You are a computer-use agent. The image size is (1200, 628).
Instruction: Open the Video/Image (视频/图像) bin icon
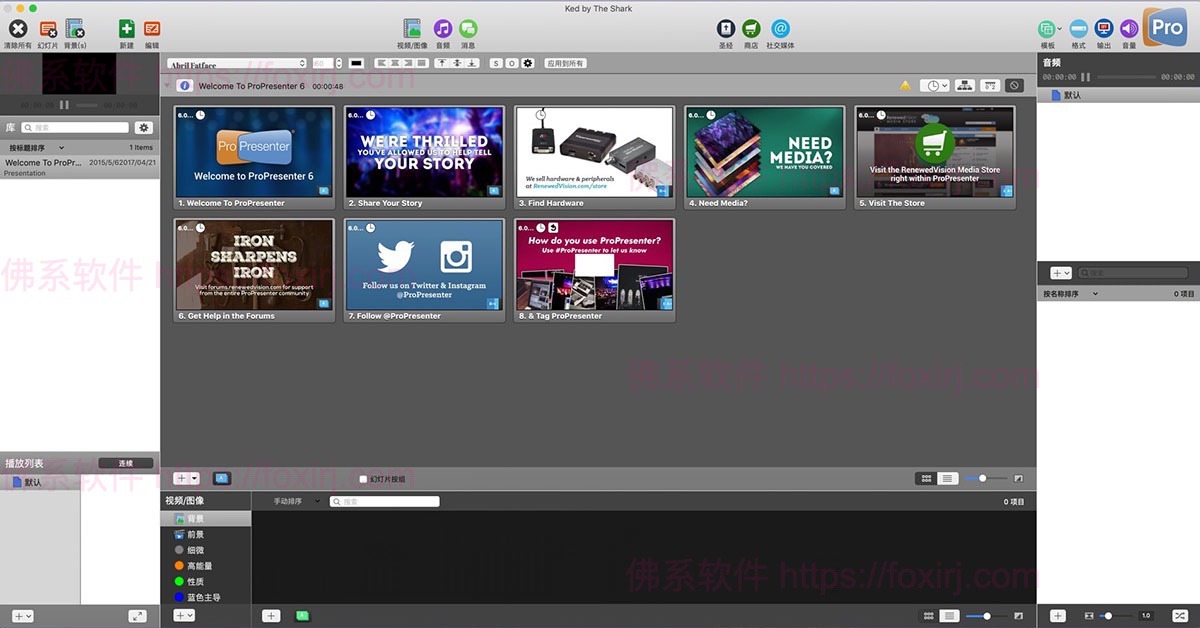(x=412, y=29)
